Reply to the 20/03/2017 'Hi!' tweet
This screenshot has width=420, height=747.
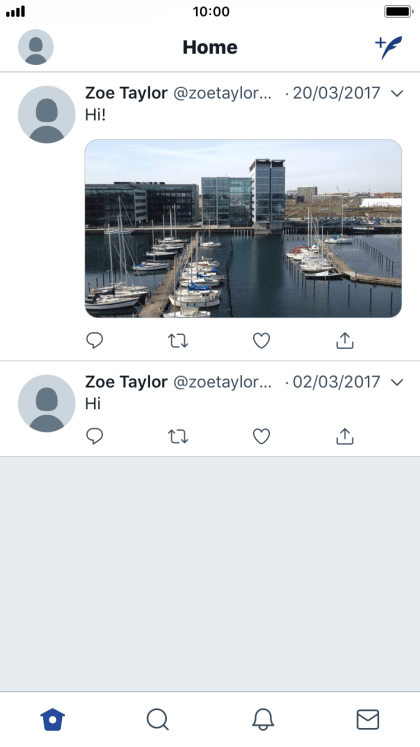pyautogui.click(x=94, y=340)
